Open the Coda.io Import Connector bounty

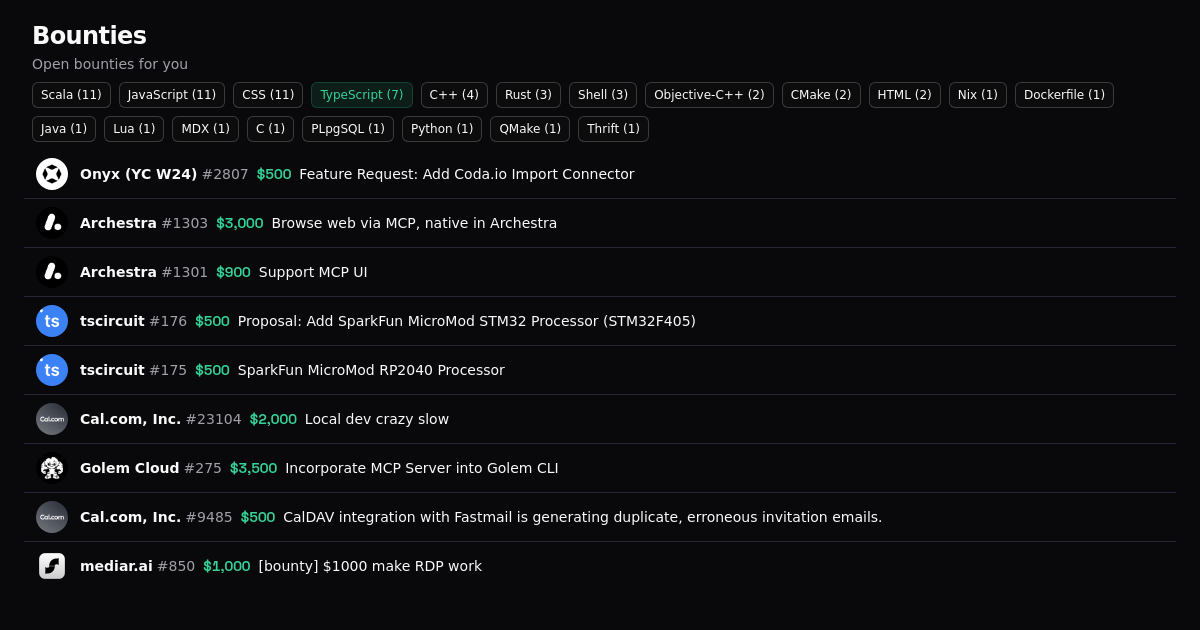click(466, 174)
